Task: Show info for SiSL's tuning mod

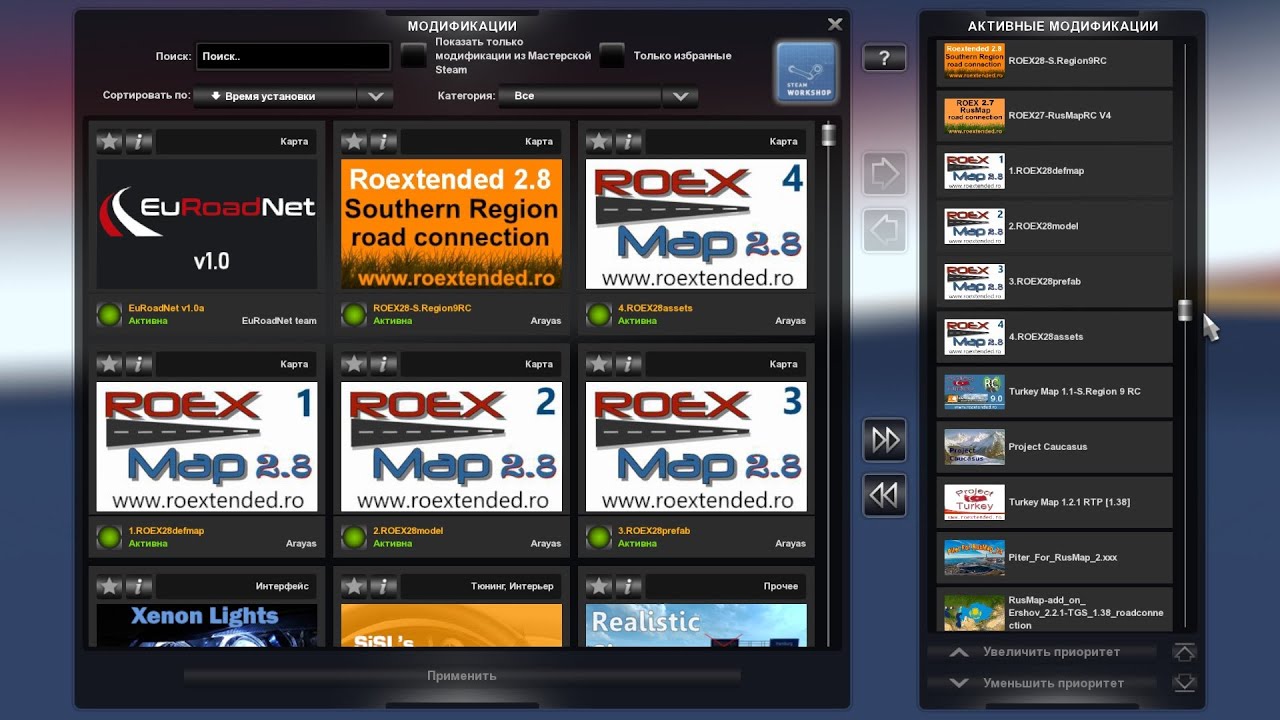Action: [x=384, y=586]
